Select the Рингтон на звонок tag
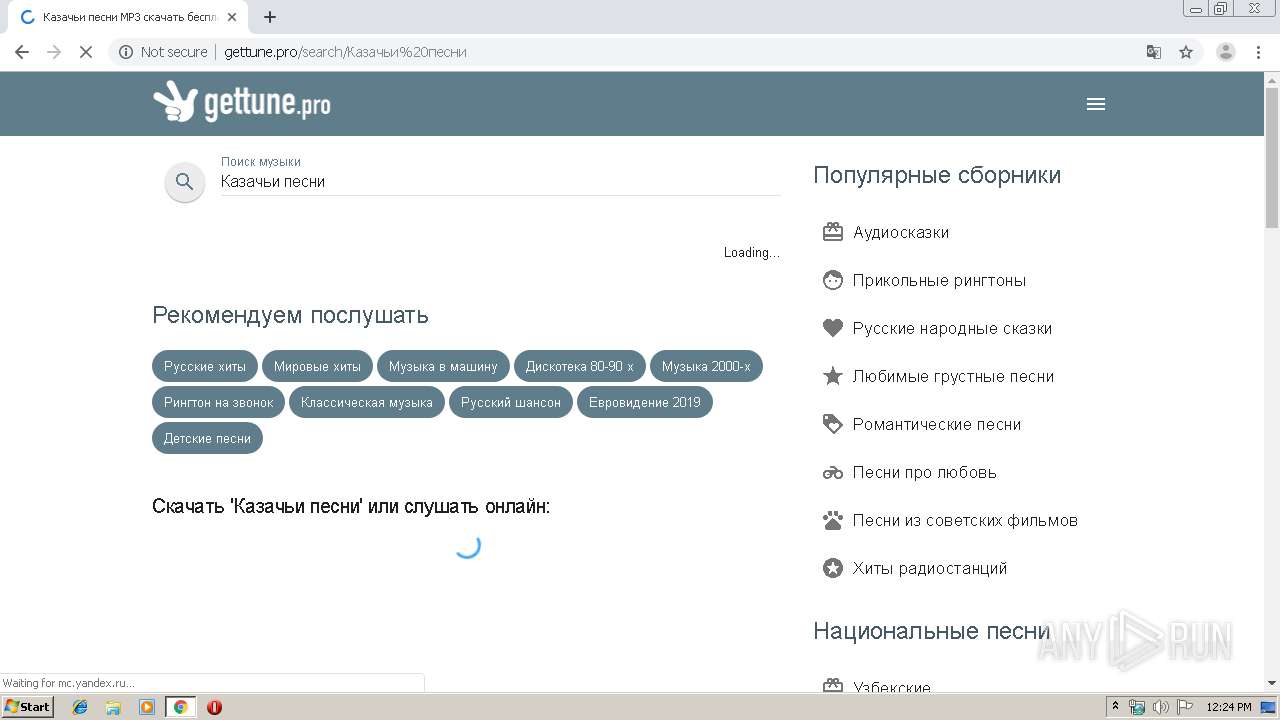This screenshot has width=1280, height=720. point(219,402)
